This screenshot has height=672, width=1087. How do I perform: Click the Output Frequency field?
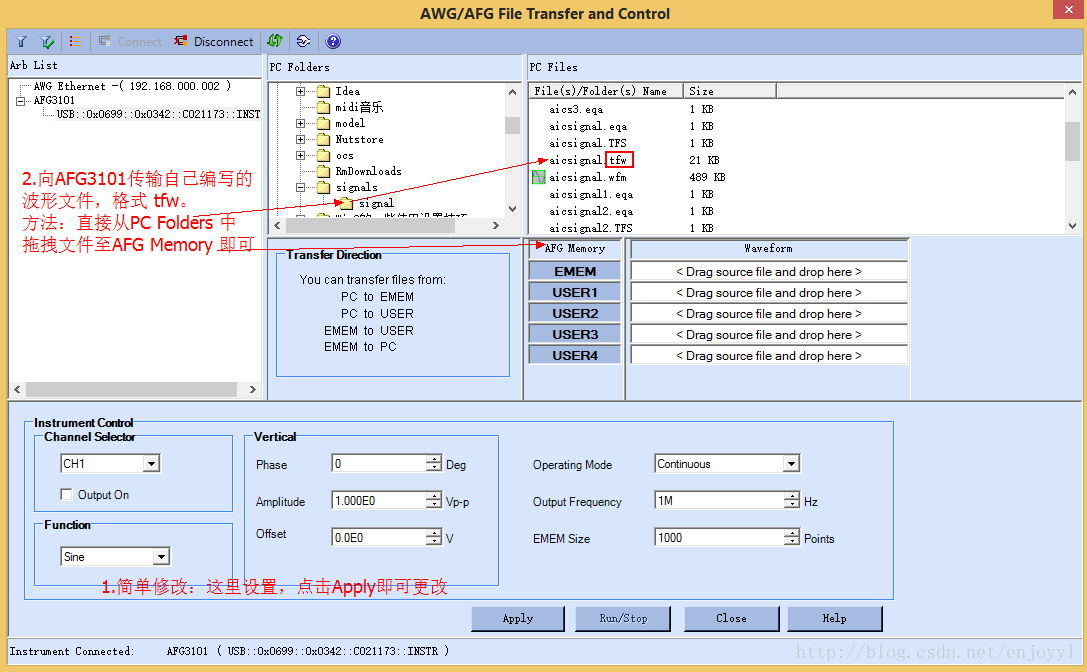pyautogui.click(x=720, y=501)
